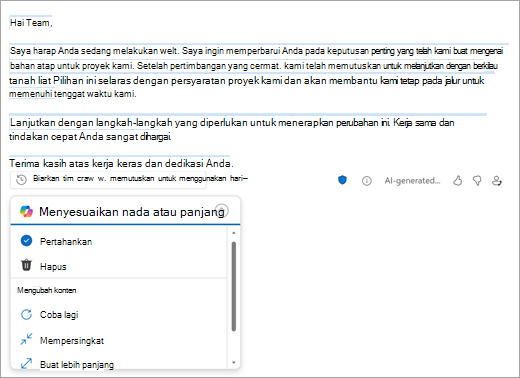
Task: Collapse the Menyesuaikan nada atau panjang menu
Action: 222,211
